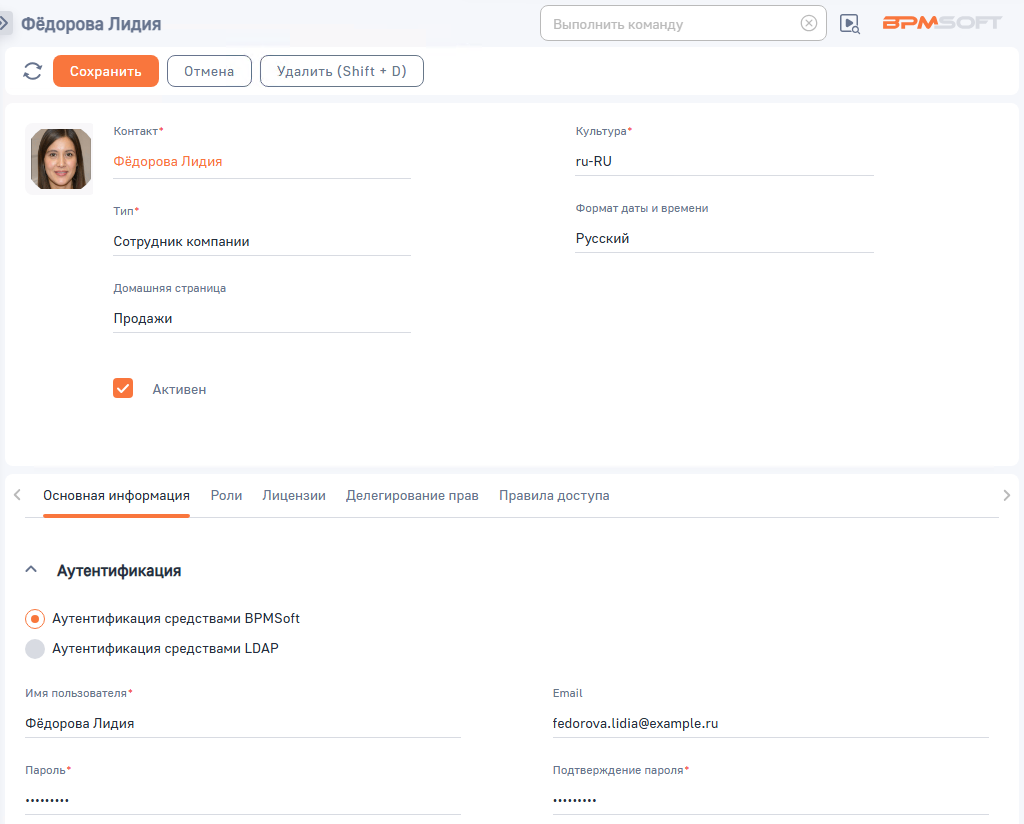The height and width of the screenshot is (824, 1024).
Task: Switch to the Лицензии tab
Action: point(294,496)
